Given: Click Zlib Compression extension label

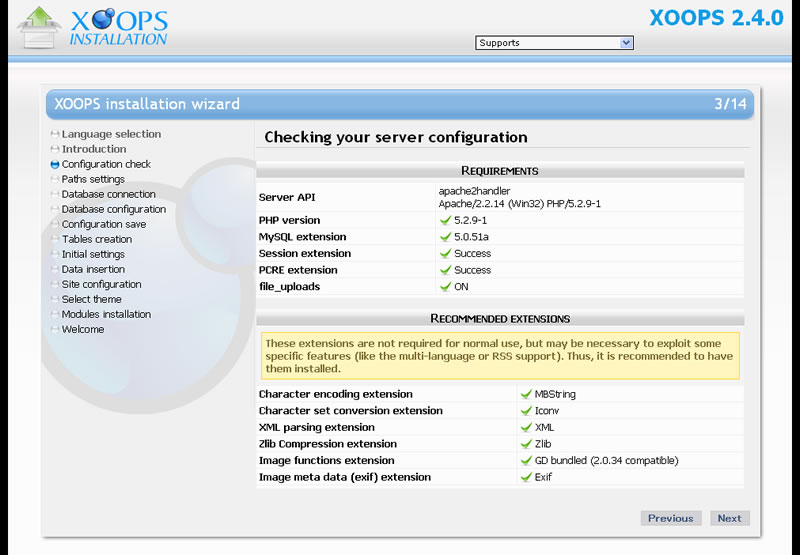Looking at the screenshot, I should coord(328,444).
